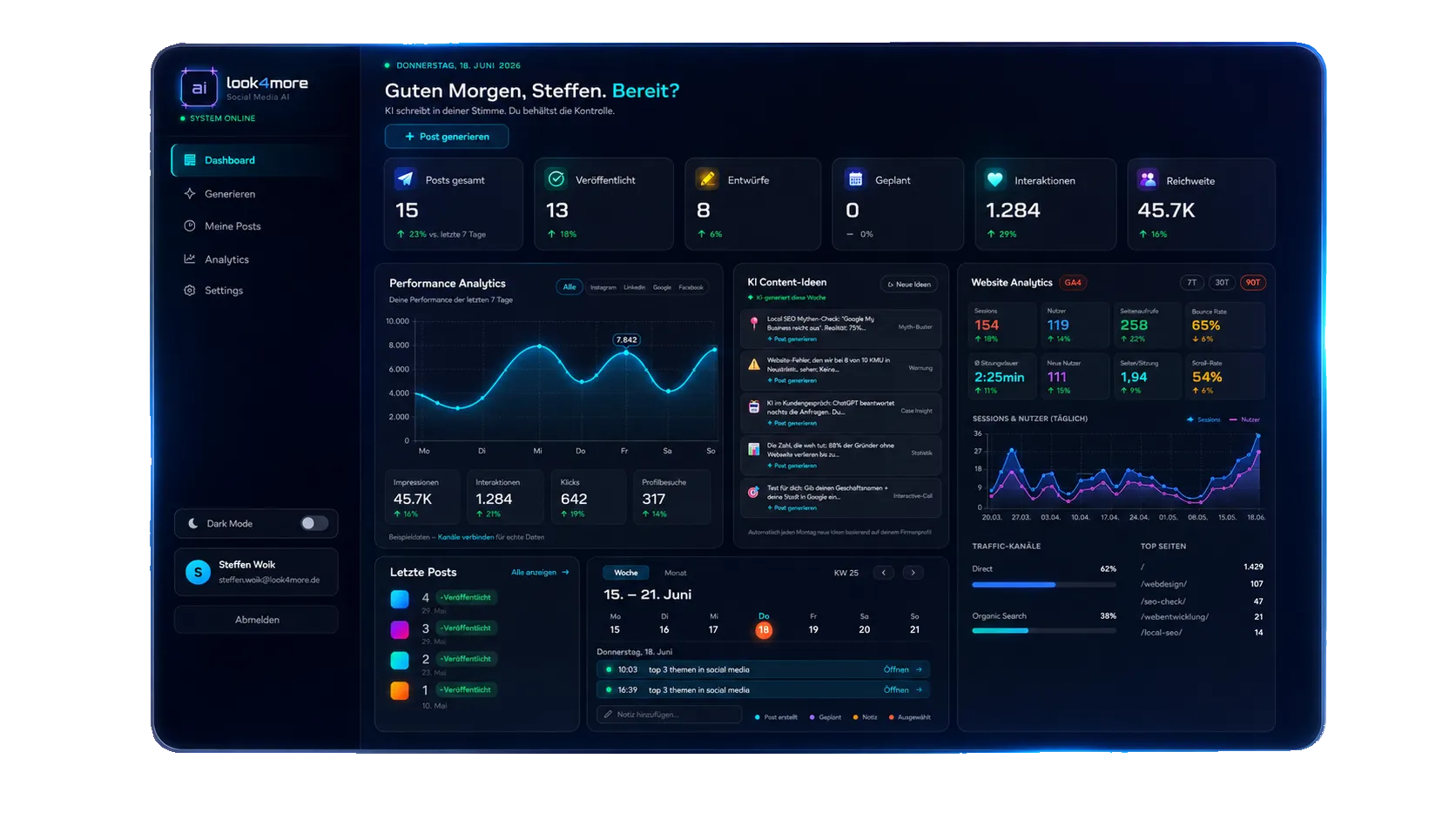This screenshot has width=1456, height=819.
Task: Click the Post generieren button
Action: (x=447, y=137)
